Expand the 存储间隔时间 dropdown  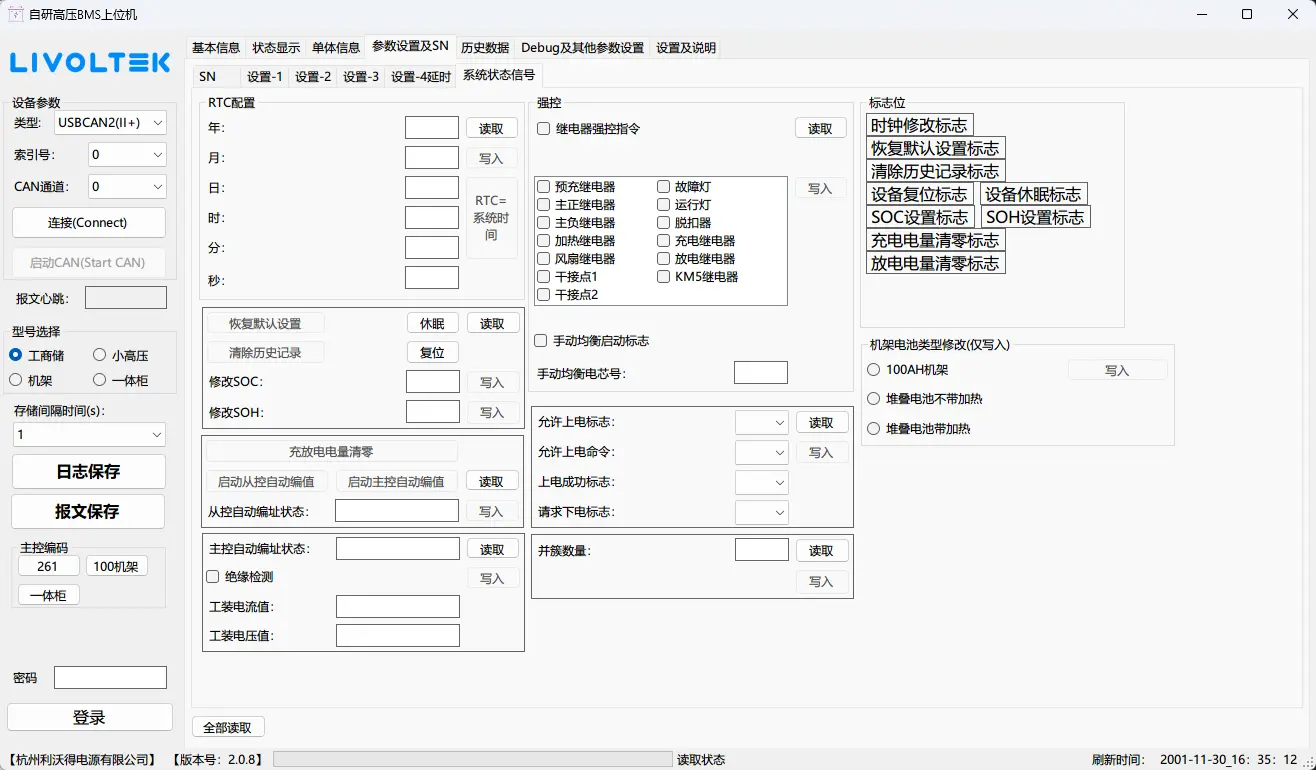click(89, 435)
